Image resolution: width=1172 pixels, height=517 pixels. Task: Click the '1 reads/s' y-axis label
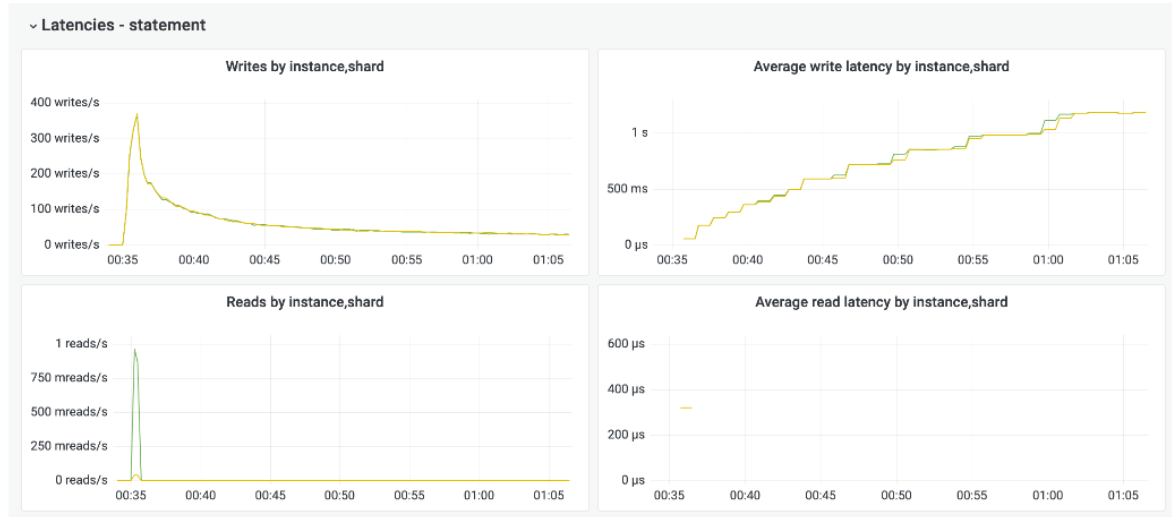(x=81, y=343)
